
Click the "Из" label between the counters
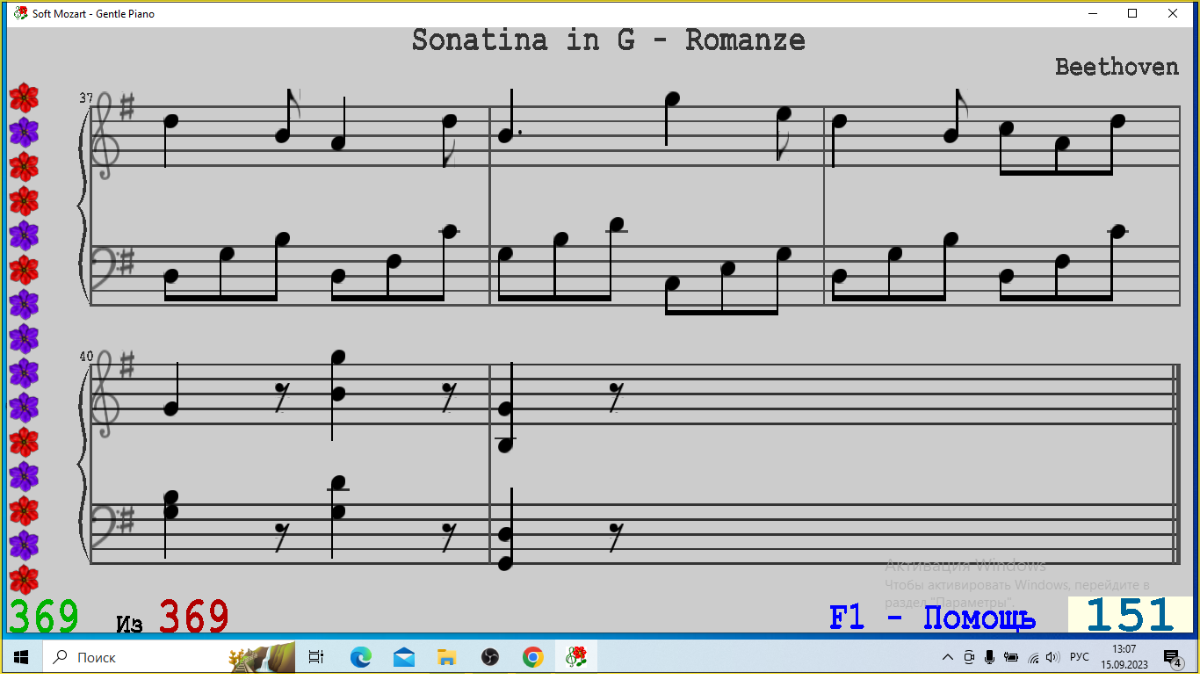[129, 625]
